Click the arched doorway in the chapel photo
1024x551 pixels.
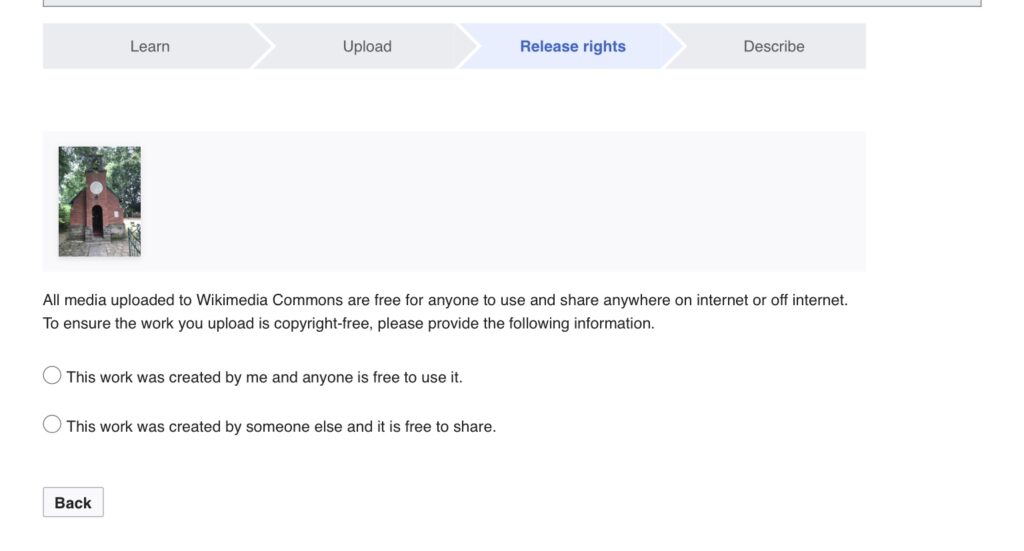(97, 221)
